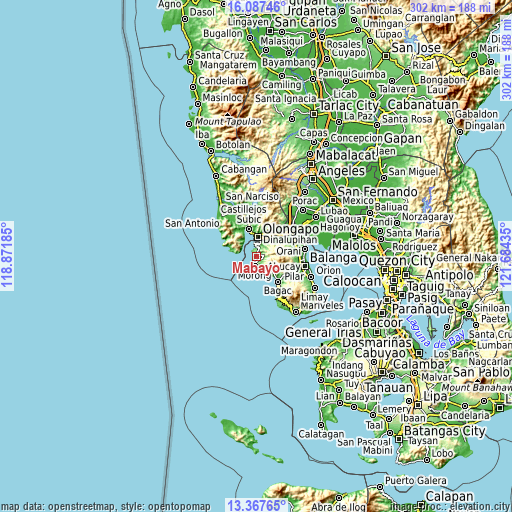Click the Caloocan label

coord(352,281)
